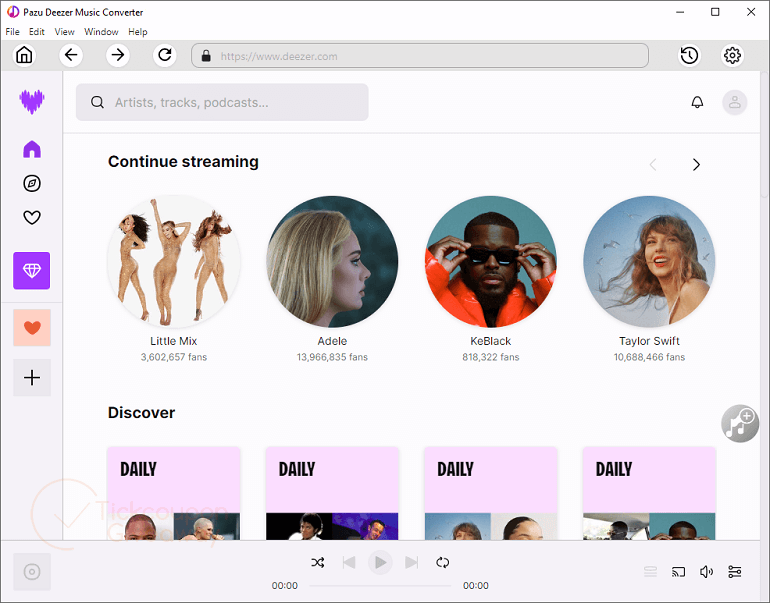This screenshot has width=770, height=603.
Task: Go to the converter home page icon
Action: [x=24, y=55]
